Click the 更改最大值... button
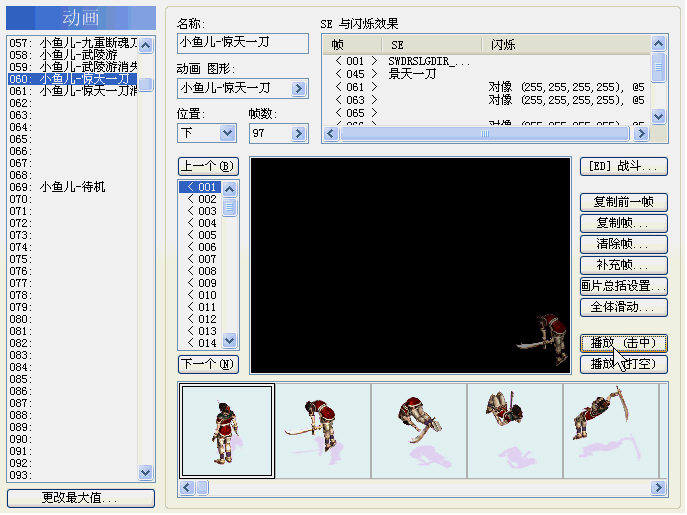Viewport: 687px width, 515px height. pos(81,498)
